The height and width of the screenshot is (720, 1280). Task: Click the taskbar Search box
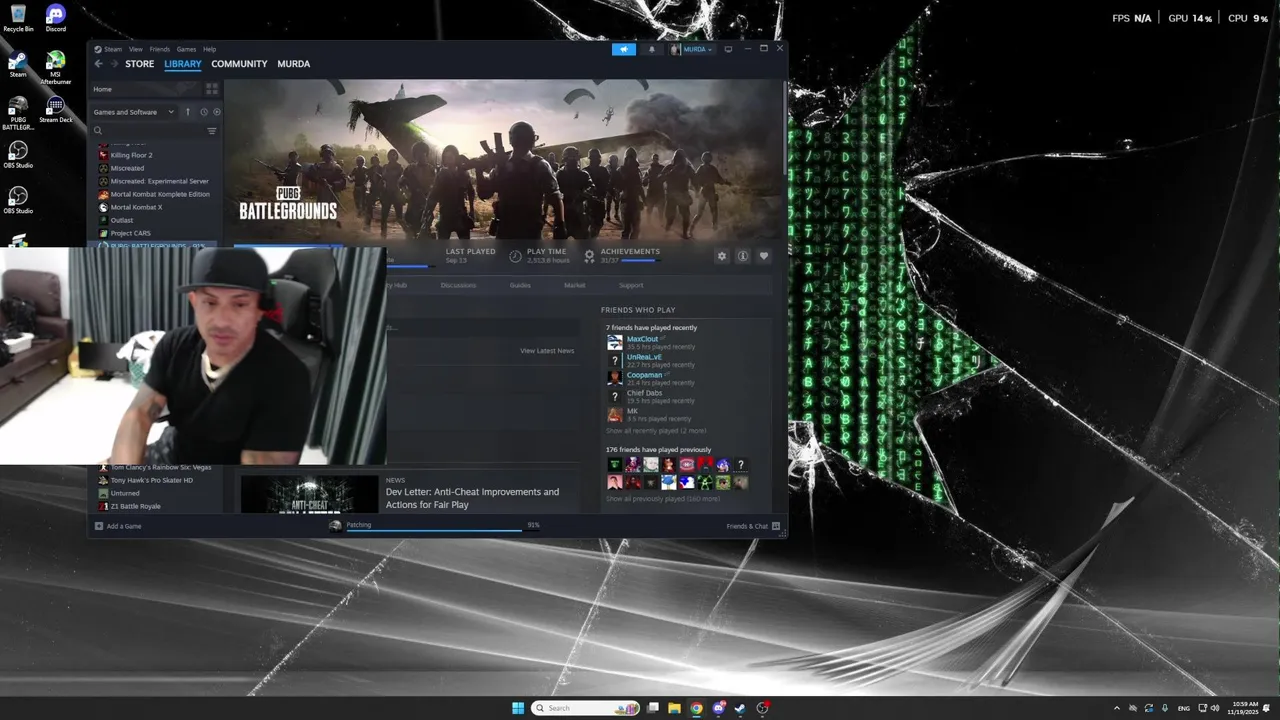coord(585,708)
